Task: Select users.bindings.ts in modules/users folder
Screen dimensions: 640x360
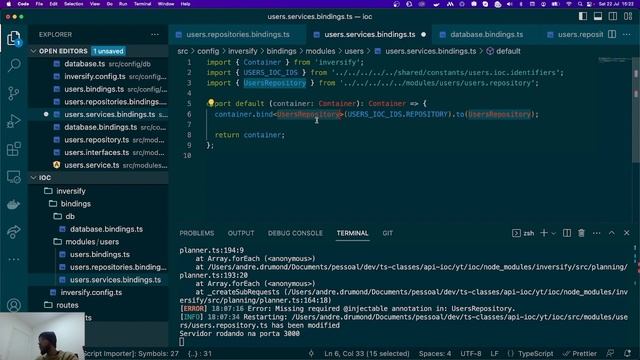Action: point(98,254)
